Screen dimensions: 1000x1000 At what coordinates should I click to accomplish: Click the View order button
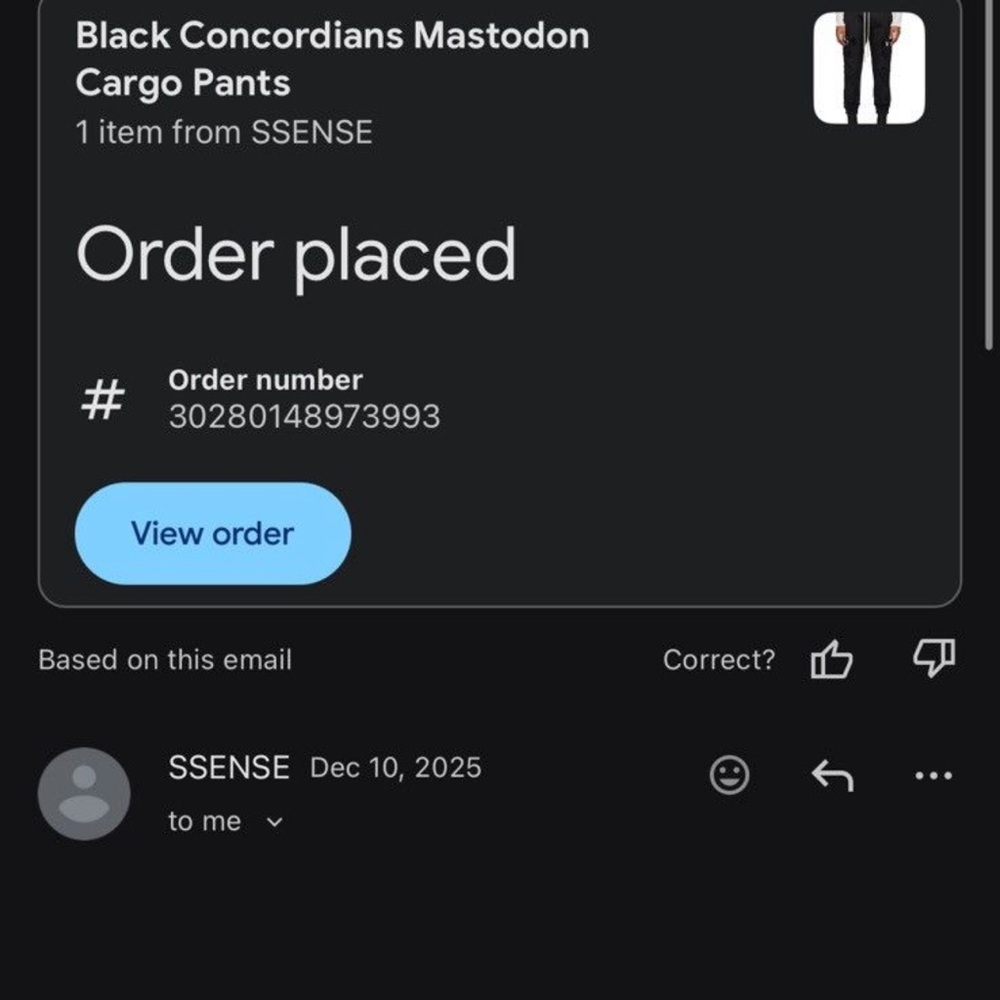(213, 534)
